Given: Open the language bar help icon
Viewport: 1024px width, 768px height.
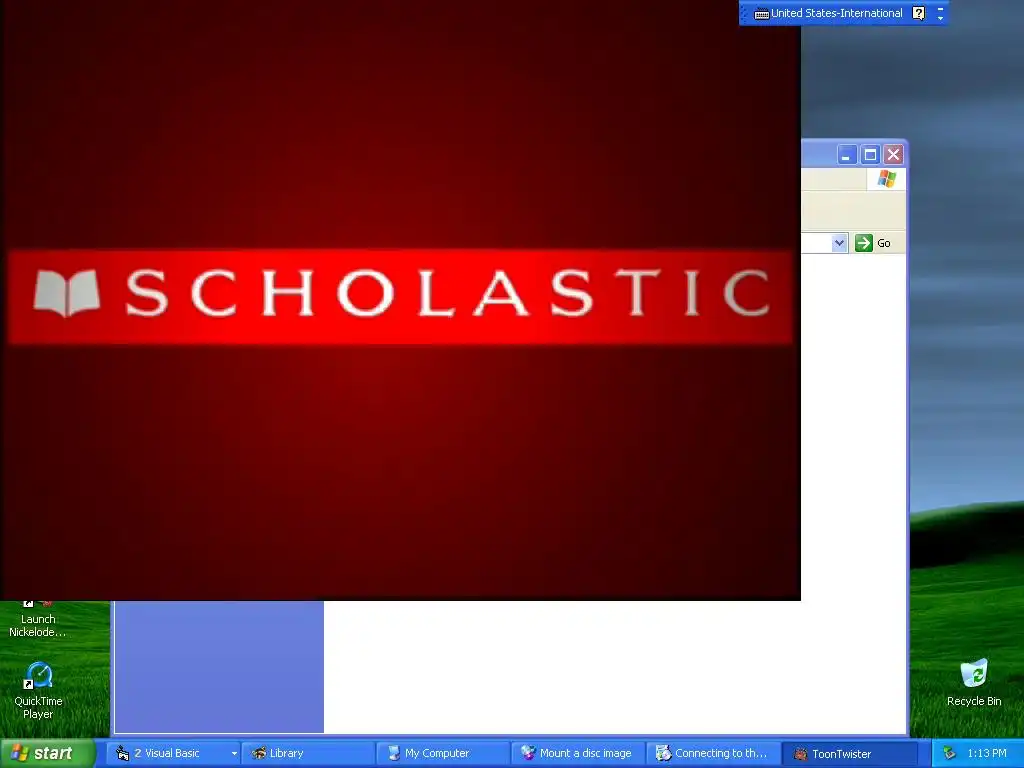Looking at the screenshot, I should [x=919, y=13].
